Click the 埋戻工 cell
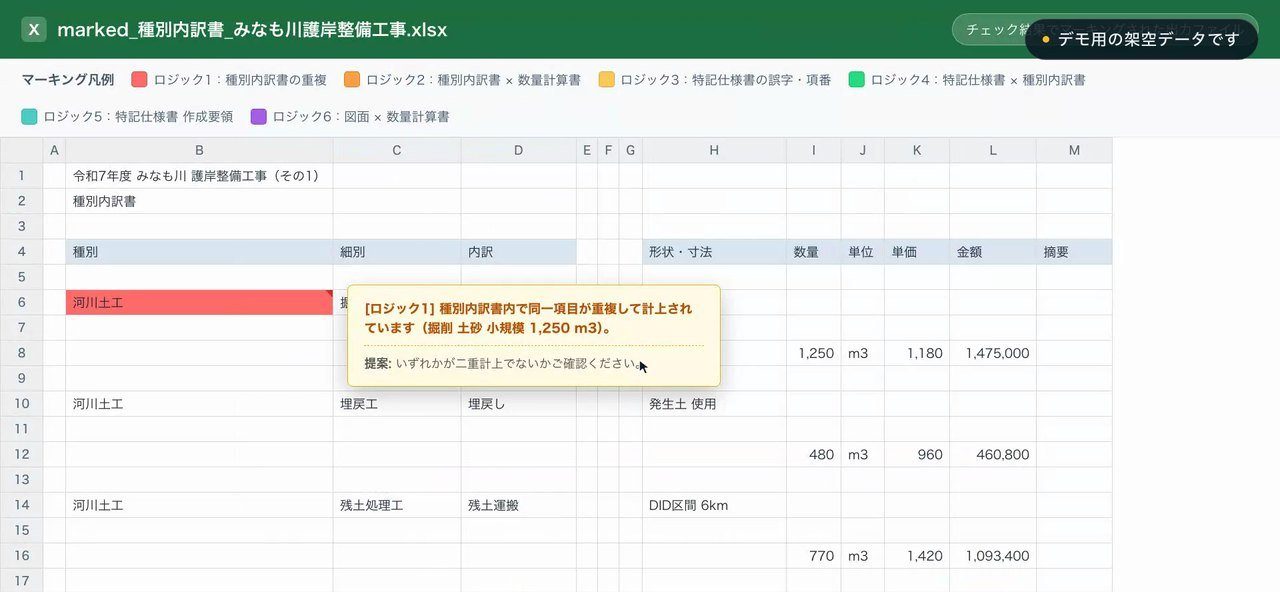Viewport: 1280px width, 592px height. click(x=397, y=404)
